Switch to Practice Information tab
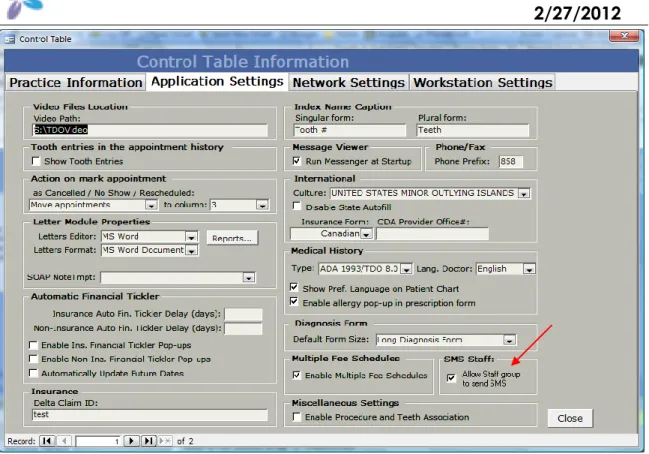 (76, 82)
